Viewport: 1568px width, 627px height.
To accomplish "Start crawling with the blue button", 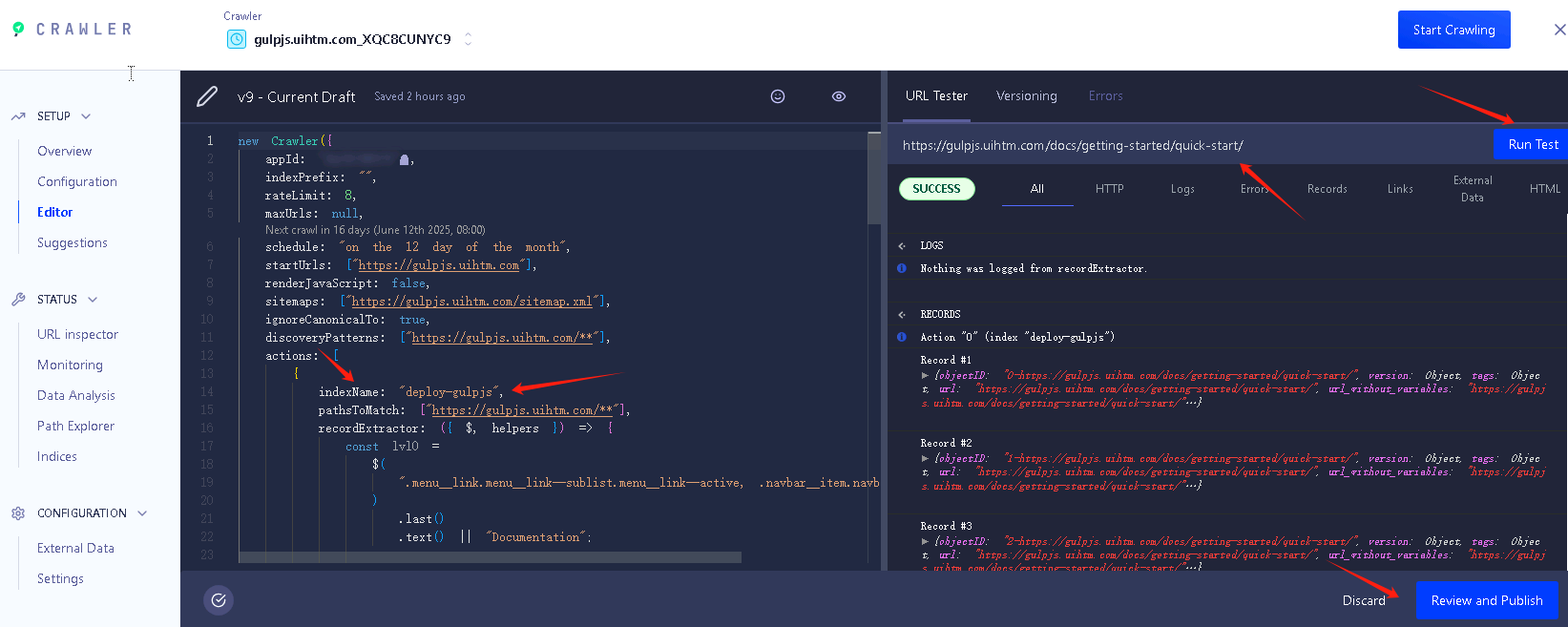I will pos(1453,30).
